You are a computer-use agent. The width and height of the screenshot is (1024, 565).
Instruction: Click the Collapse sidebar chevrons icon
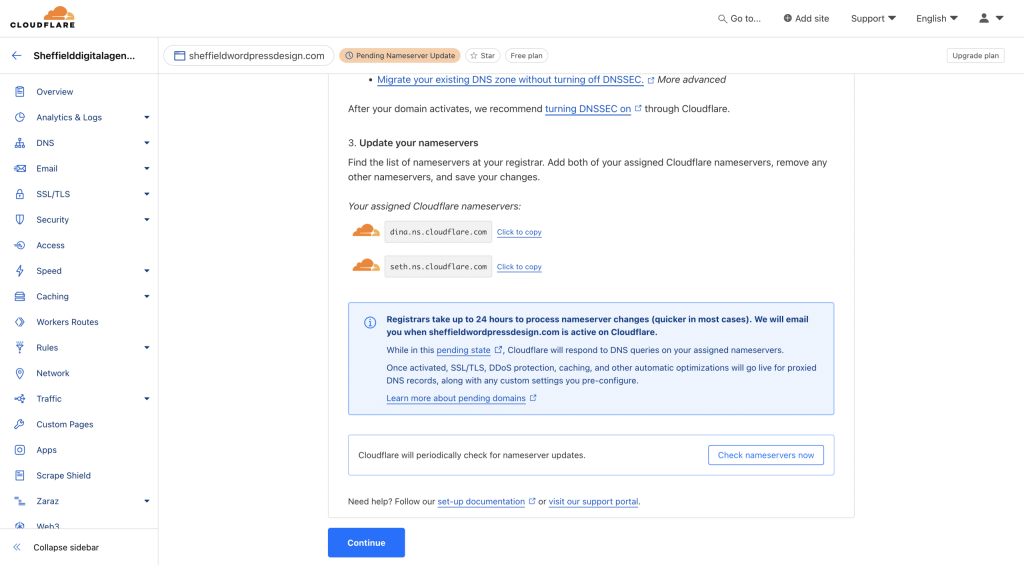tap(17, 547)
